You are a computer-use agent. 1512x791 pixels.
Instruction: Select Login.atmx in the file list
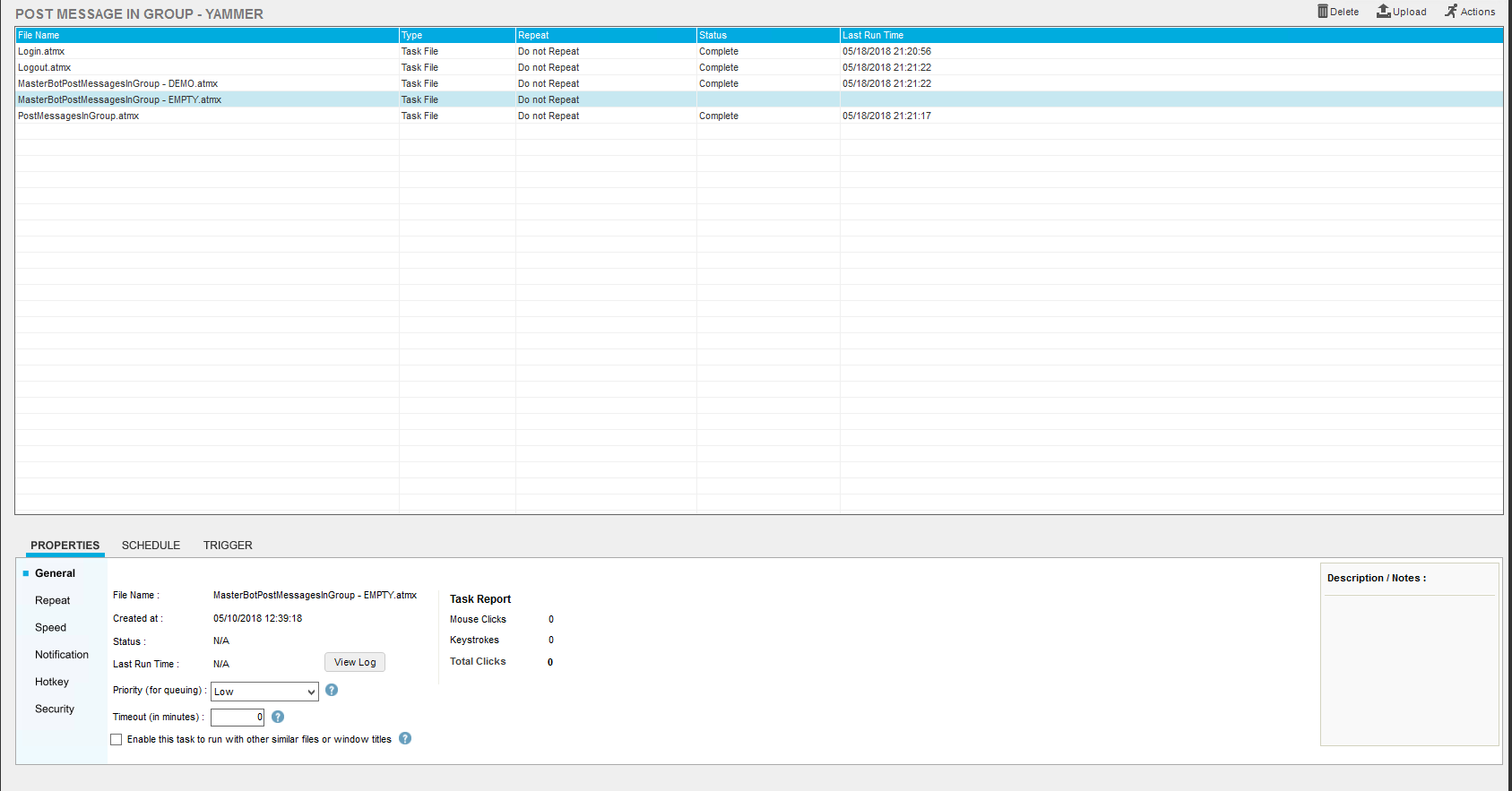pyautogui.click(x=41, y=52)
